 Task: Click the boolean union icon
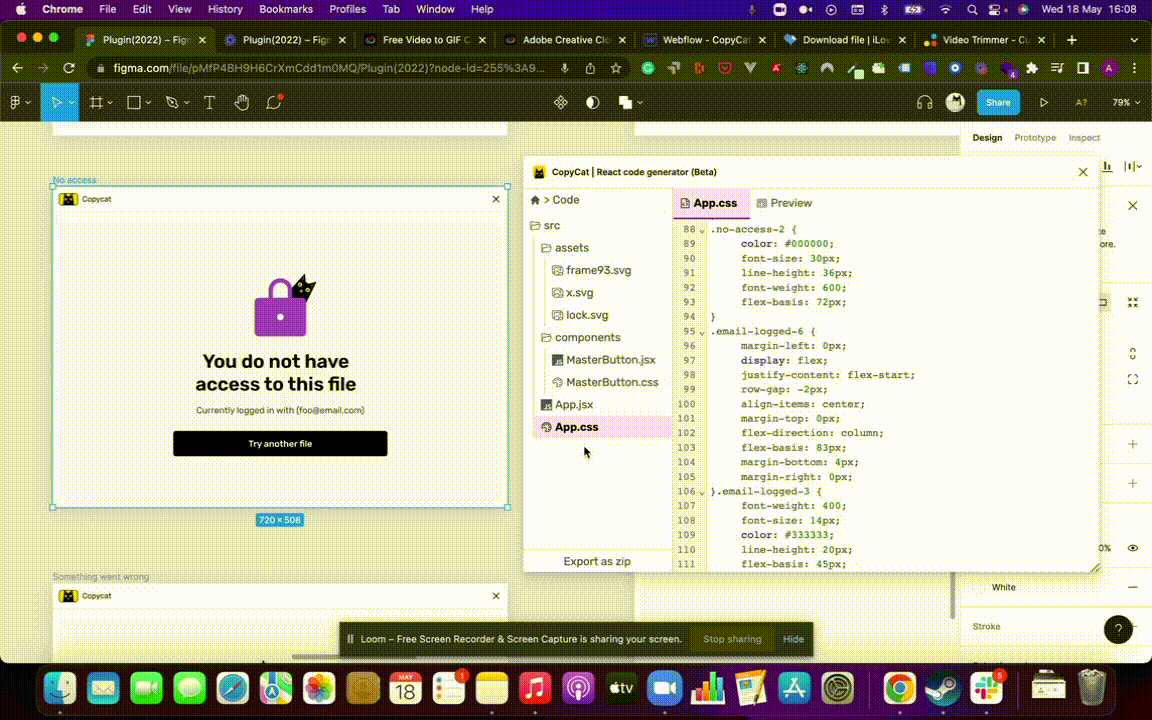click(x=625, y=103)
